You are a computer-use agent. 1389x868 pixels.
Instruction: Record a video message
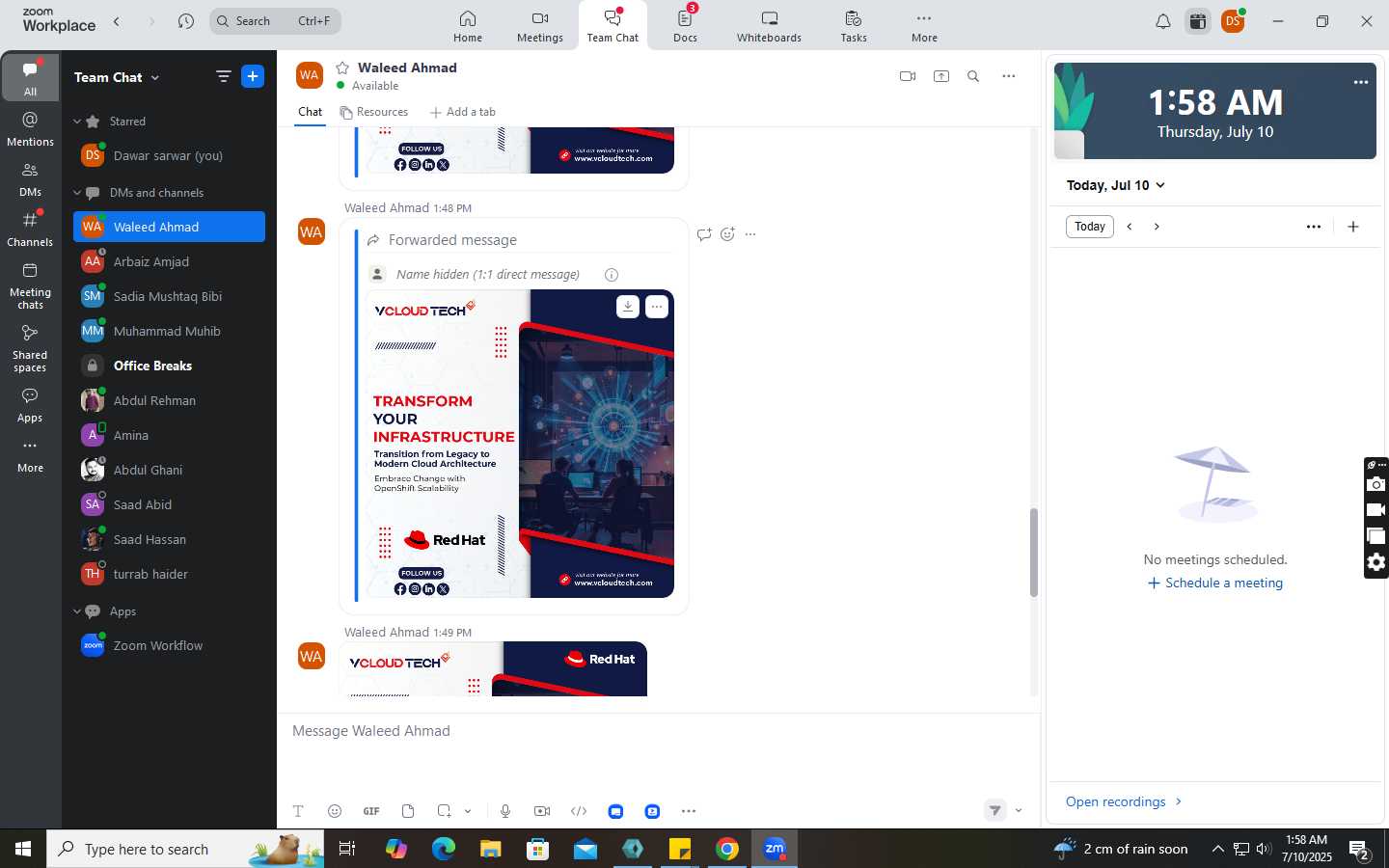(542, 811)
